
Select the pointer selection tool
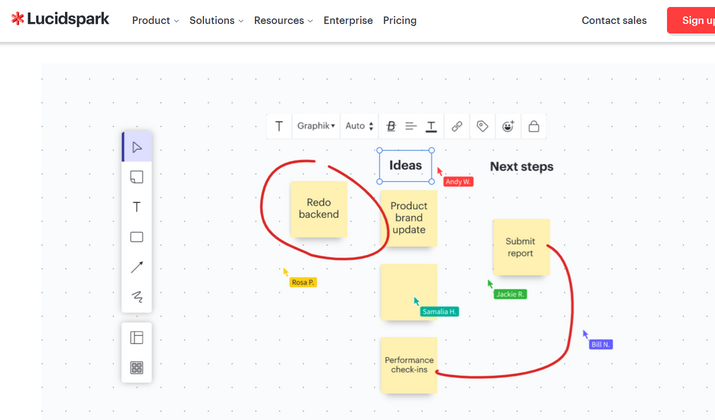click(x=137, y=147)
